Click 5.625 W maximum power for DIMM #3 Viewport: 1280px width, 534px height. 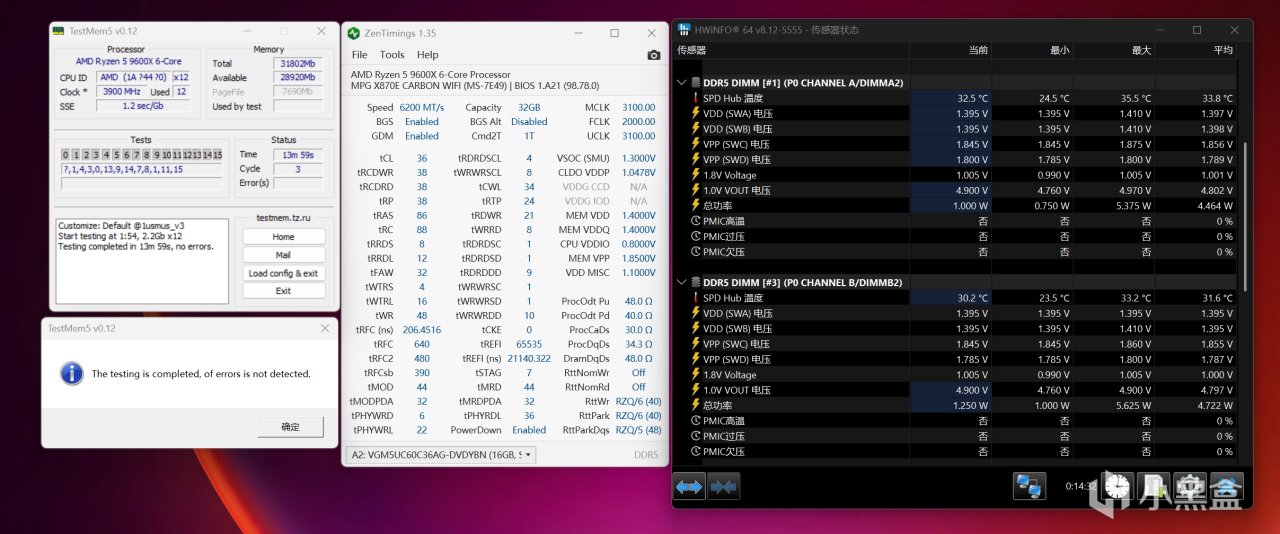pyautogui.click(x=1133, y=405)
